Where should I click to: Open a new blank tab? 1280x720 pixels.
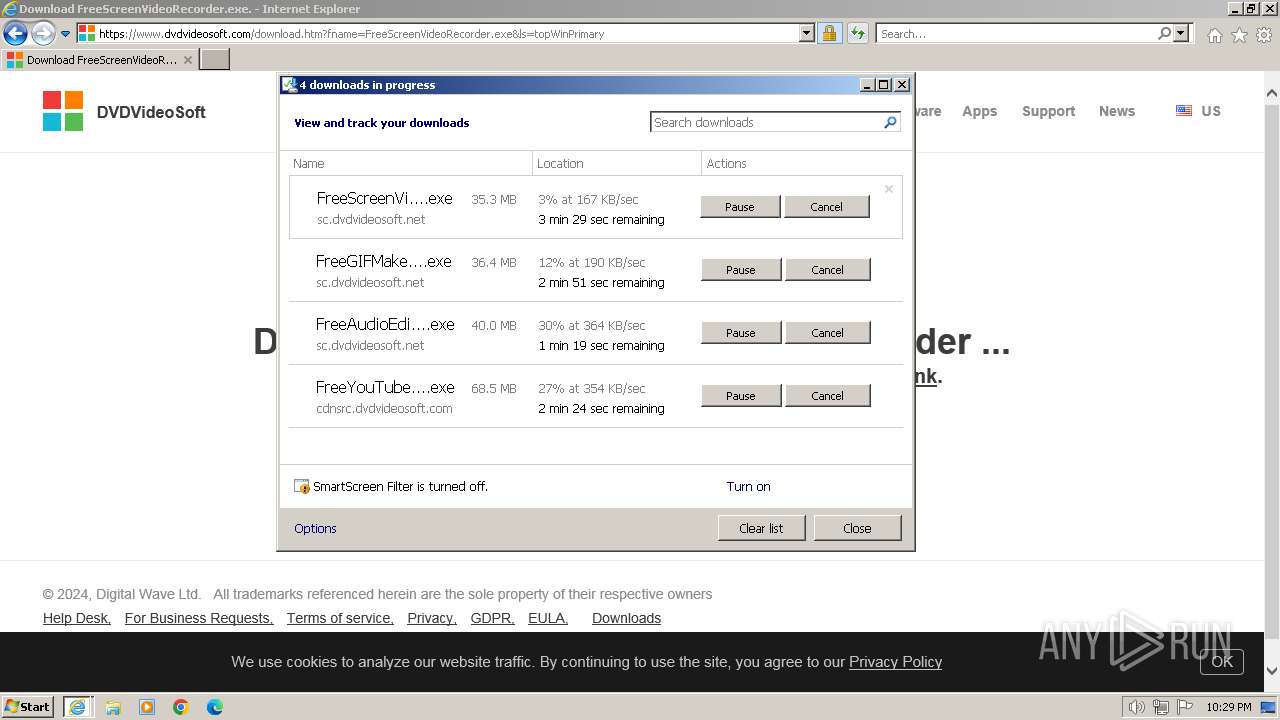[x=215, y=59]
